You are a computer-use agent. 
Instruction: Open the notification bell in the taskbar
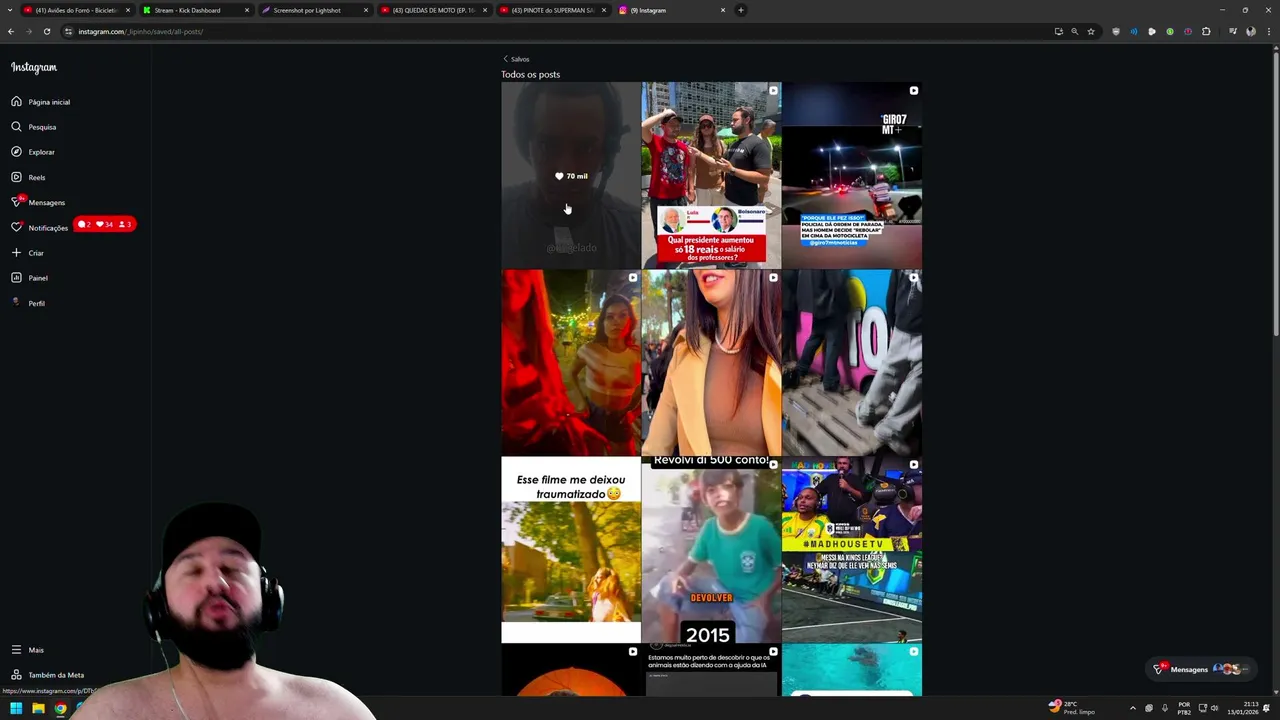click(x=1267, y=708)
